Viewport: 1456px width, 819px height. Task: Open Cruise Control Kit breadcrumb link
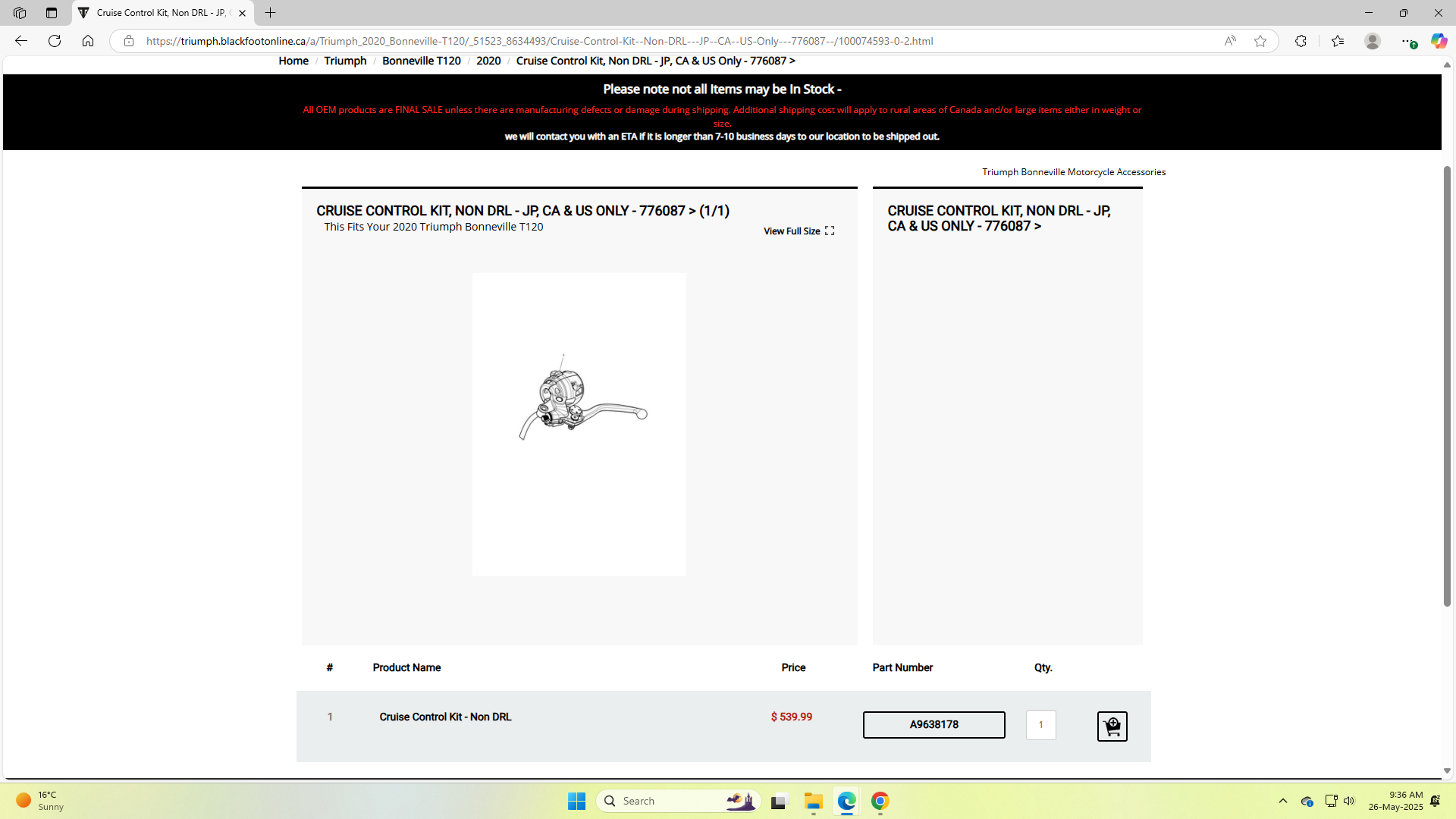[x=655, y=61]
